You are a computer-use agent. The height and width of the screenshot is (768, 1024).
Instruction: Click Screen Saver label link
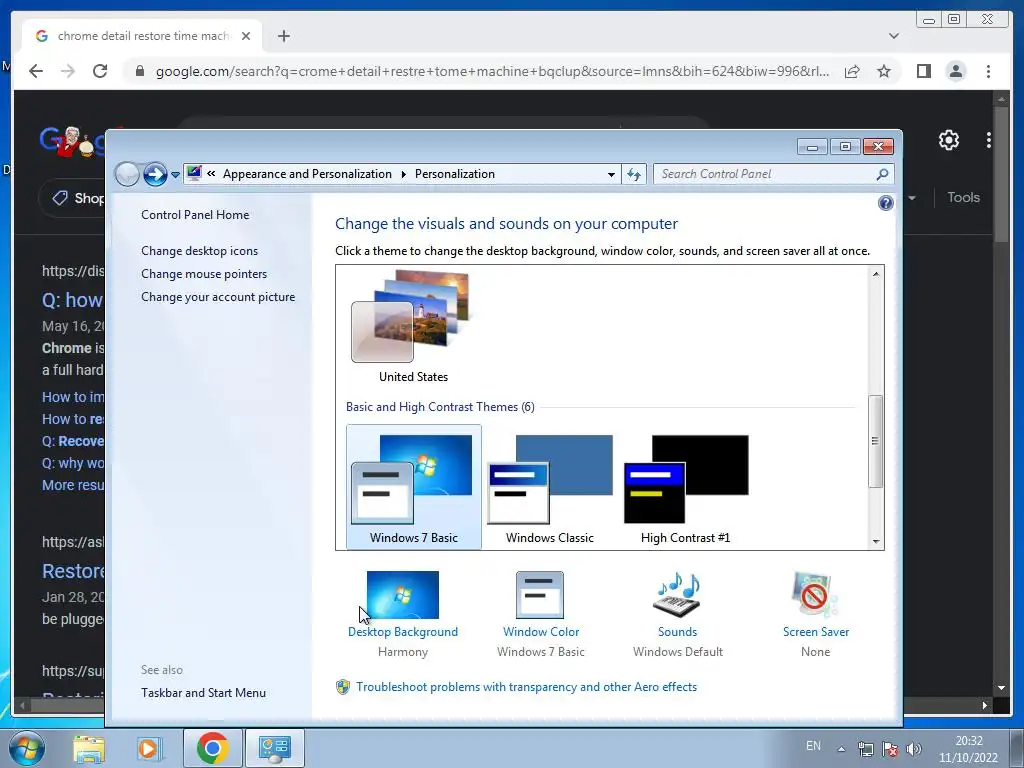[x=816, y=632]
